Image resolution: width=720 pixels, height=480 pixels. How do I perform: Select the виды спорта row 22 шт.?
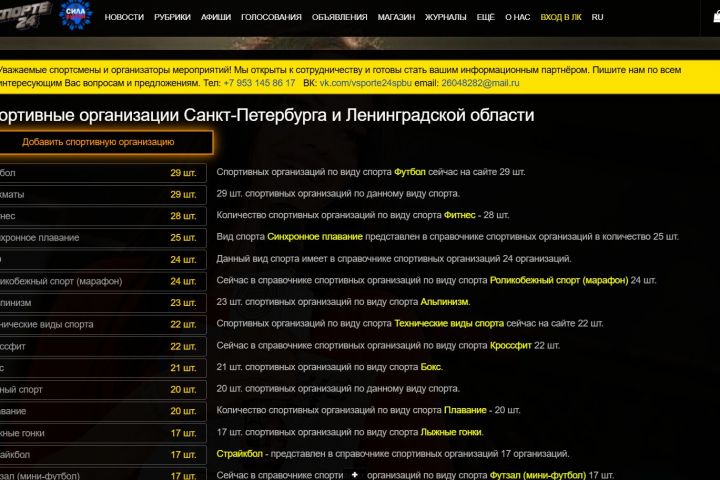103,324
